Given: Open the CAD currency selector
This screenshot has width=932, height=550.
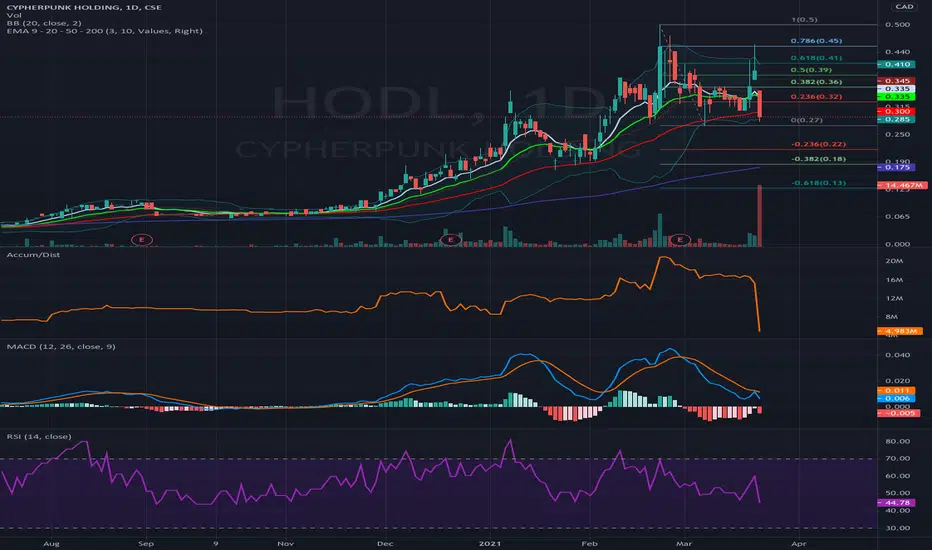Looking at the screenshot, I should click(904, 7).
